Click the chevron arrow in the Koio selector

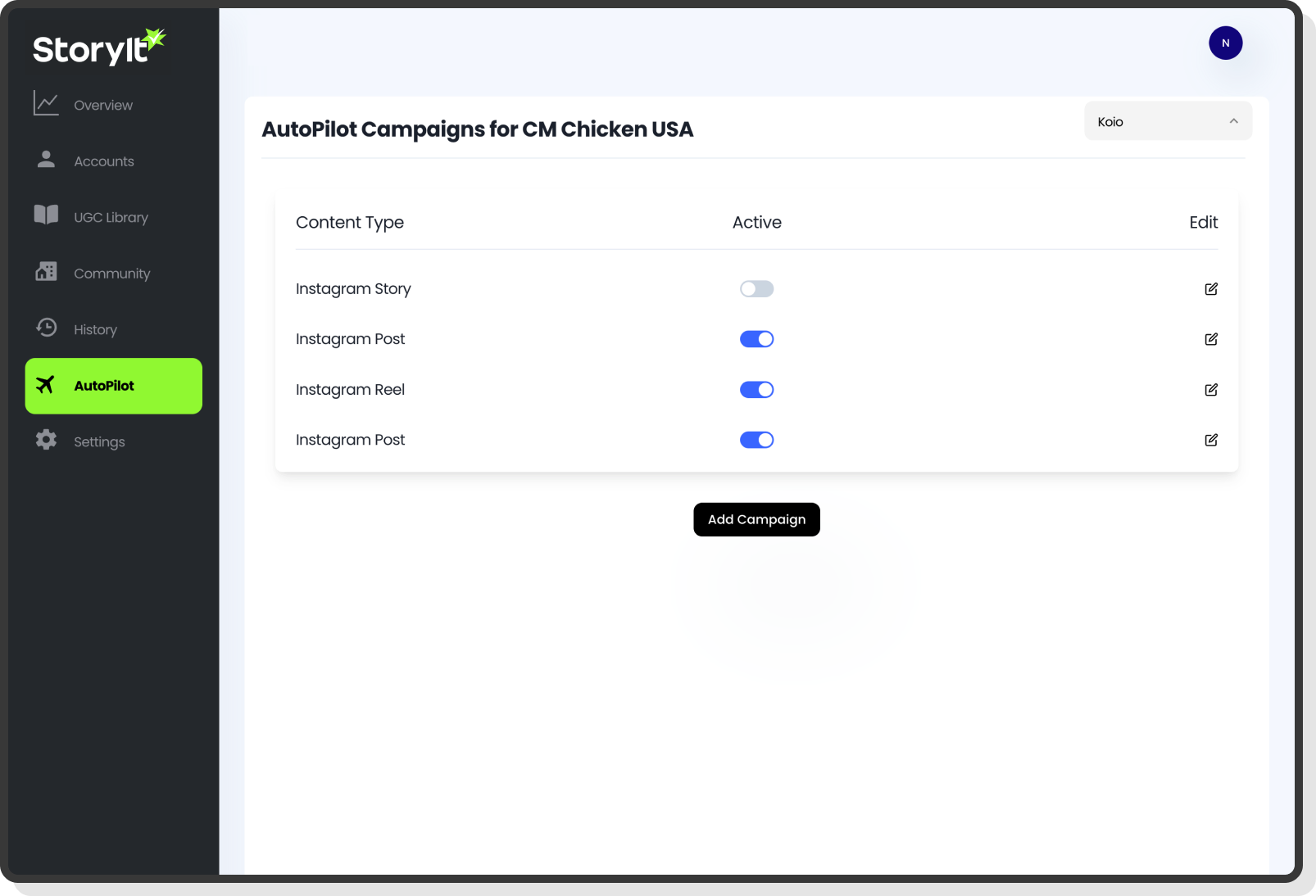tap(1233, 121)
